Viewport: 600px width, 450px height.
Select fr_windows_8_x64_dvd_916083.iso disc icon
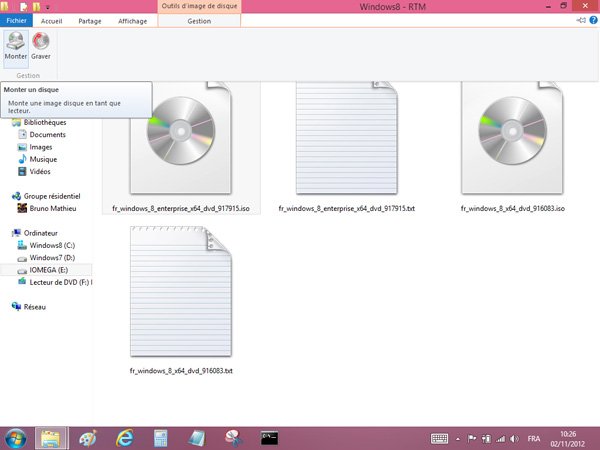tap(512, 138)
